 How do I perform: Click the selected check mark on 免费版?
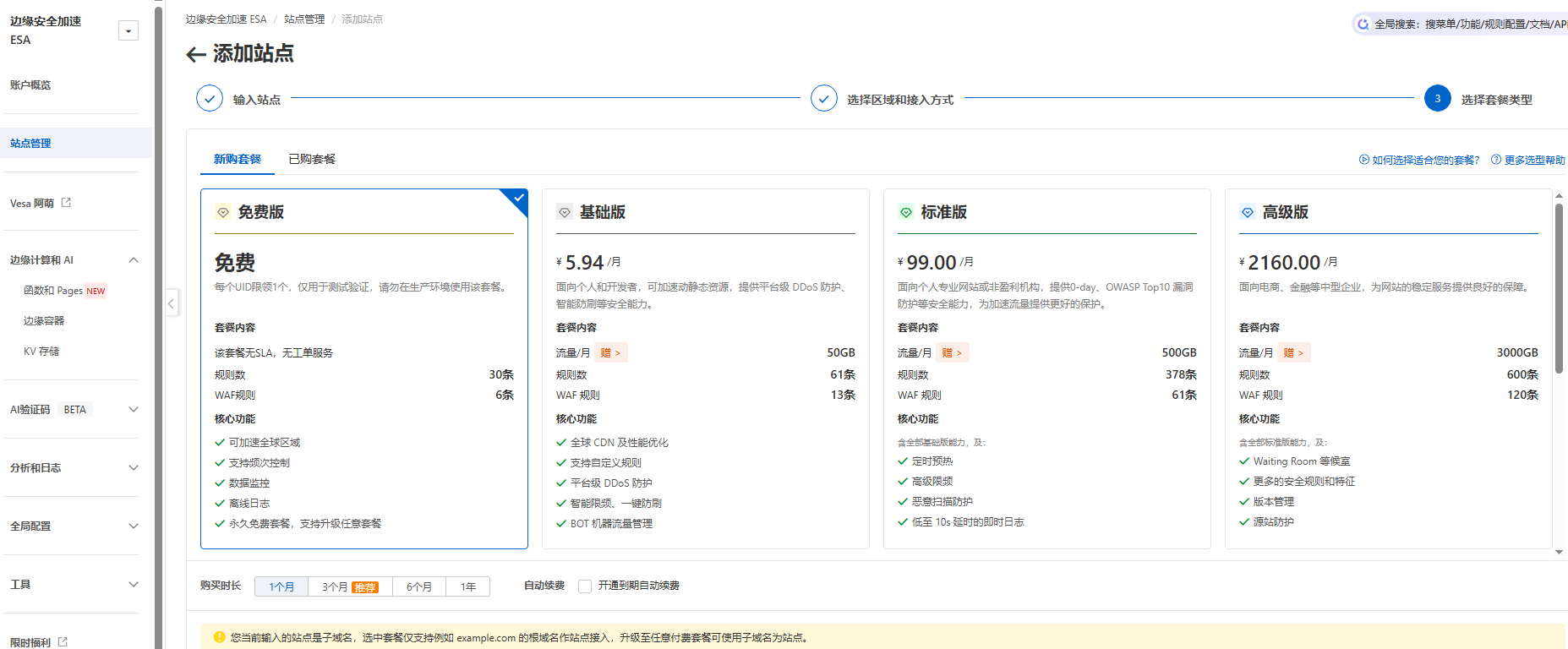pyautogui.click(x=519, y=198)
